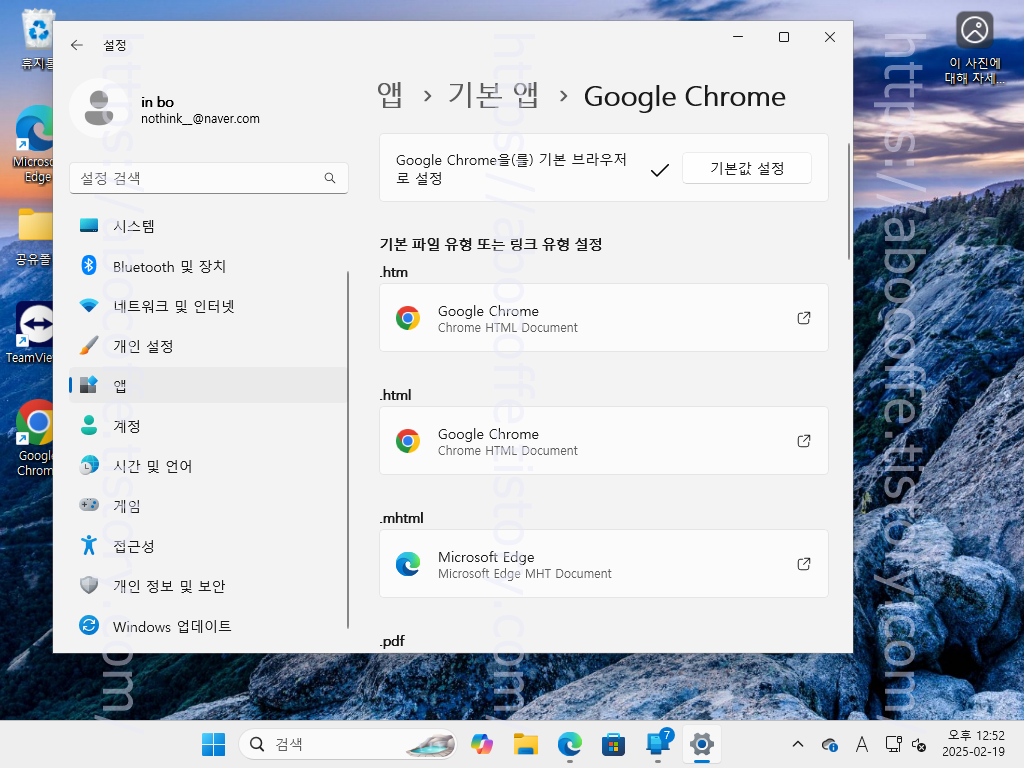This screenshot has height=768, width=1024.
Task: Change the .htm default app card
Action: tap(603, 318)
